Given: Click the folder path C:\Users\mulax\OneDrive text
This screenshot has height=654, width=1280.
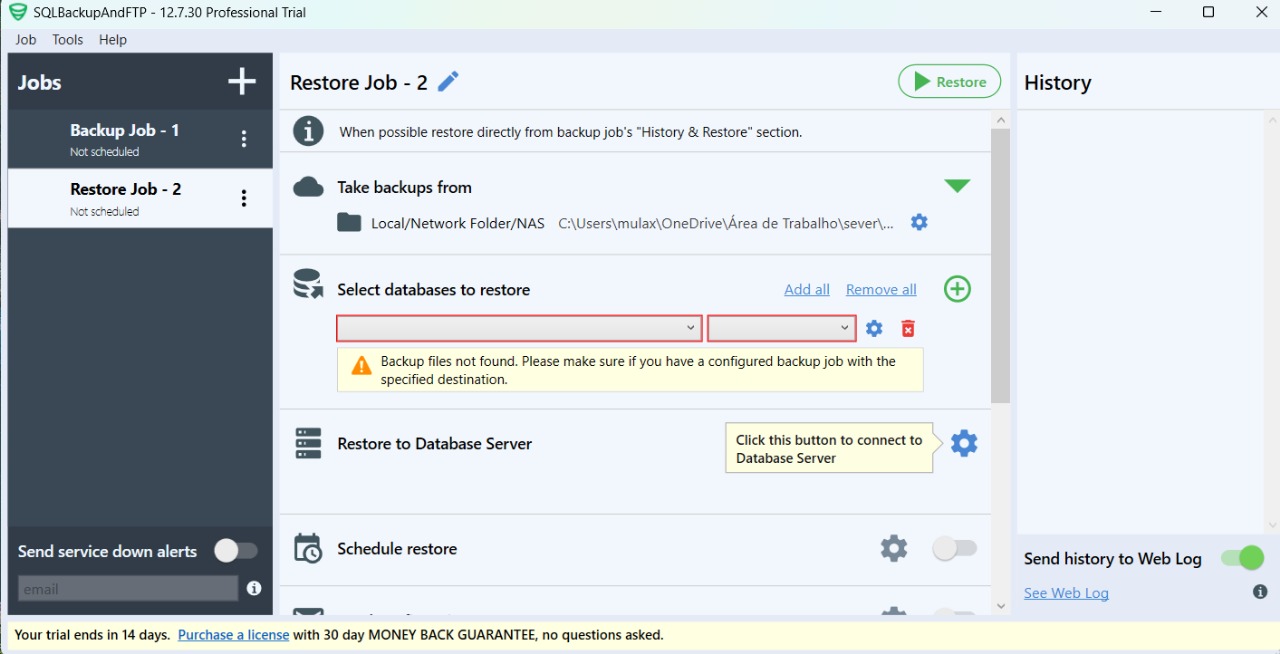Looking at the screenshot, I should click(x=726, y=223).
